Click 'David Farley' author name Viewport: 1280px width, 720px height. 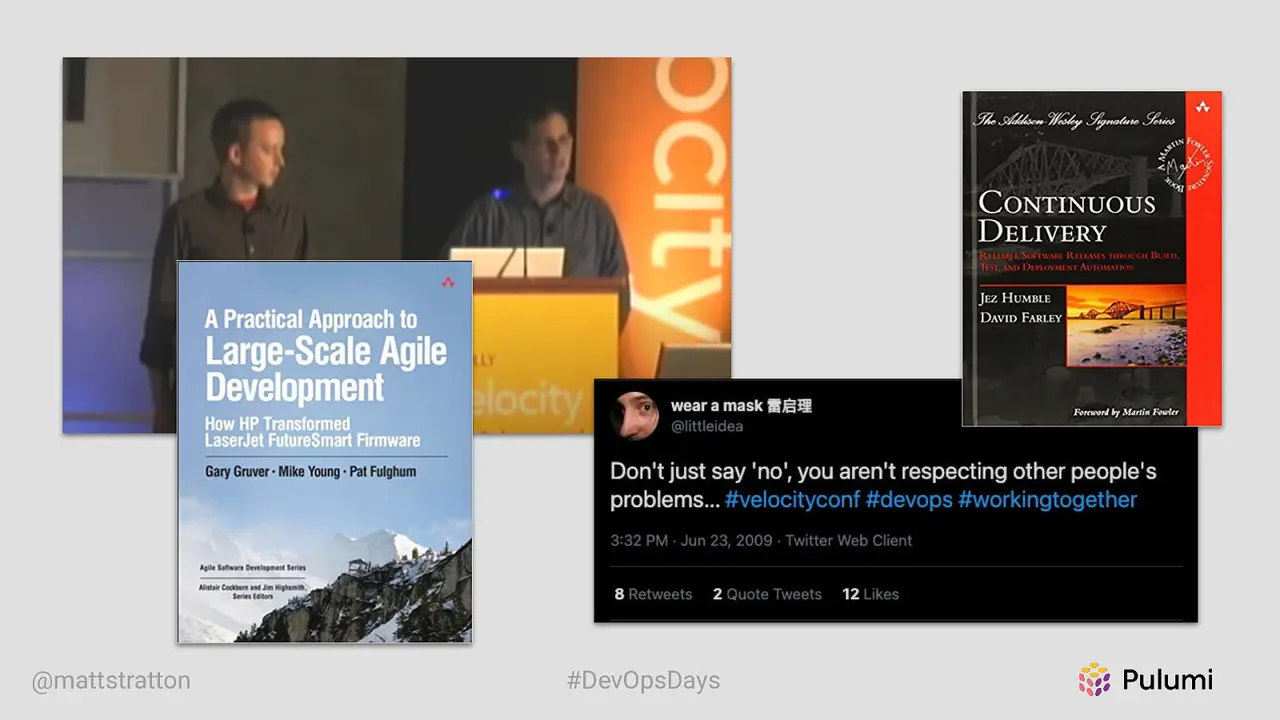pos(1021,318)
